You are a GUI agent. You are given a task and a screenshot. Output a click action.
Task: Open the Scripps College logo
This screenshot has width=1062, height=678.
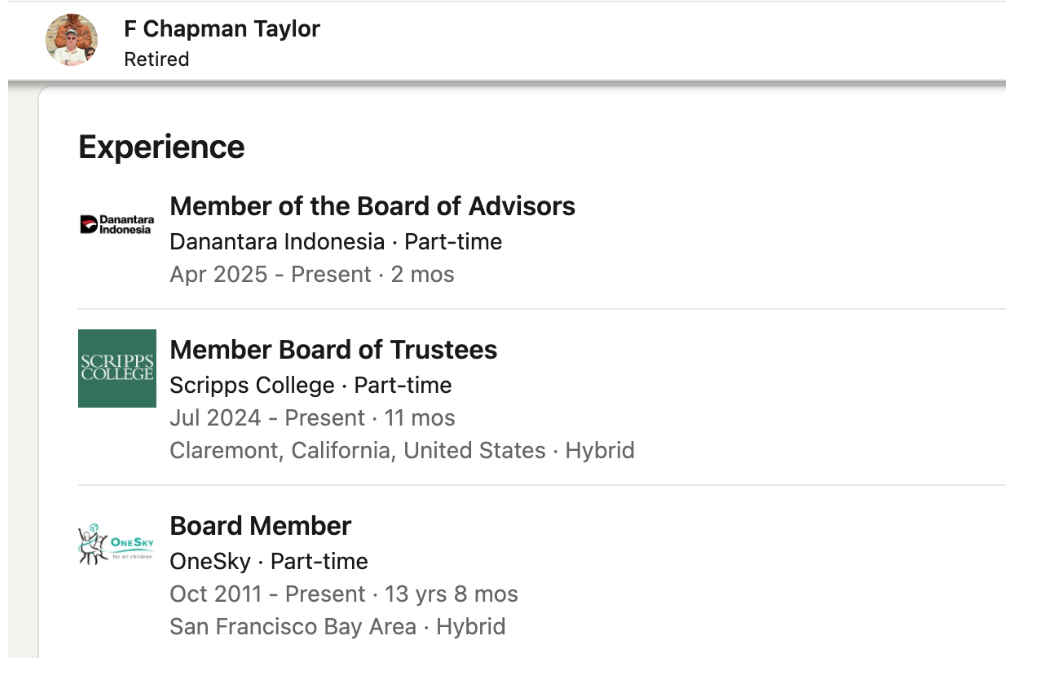tap(117, 368)
